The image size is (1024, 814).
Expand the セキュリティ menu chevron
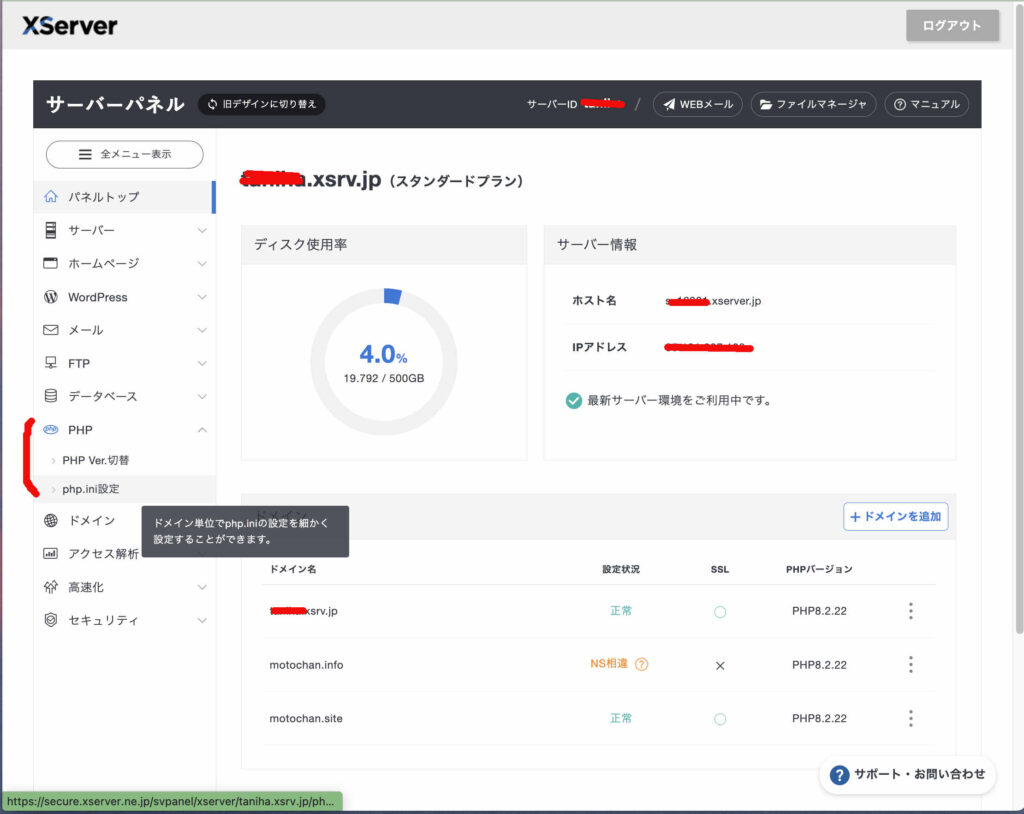point(202,620)
